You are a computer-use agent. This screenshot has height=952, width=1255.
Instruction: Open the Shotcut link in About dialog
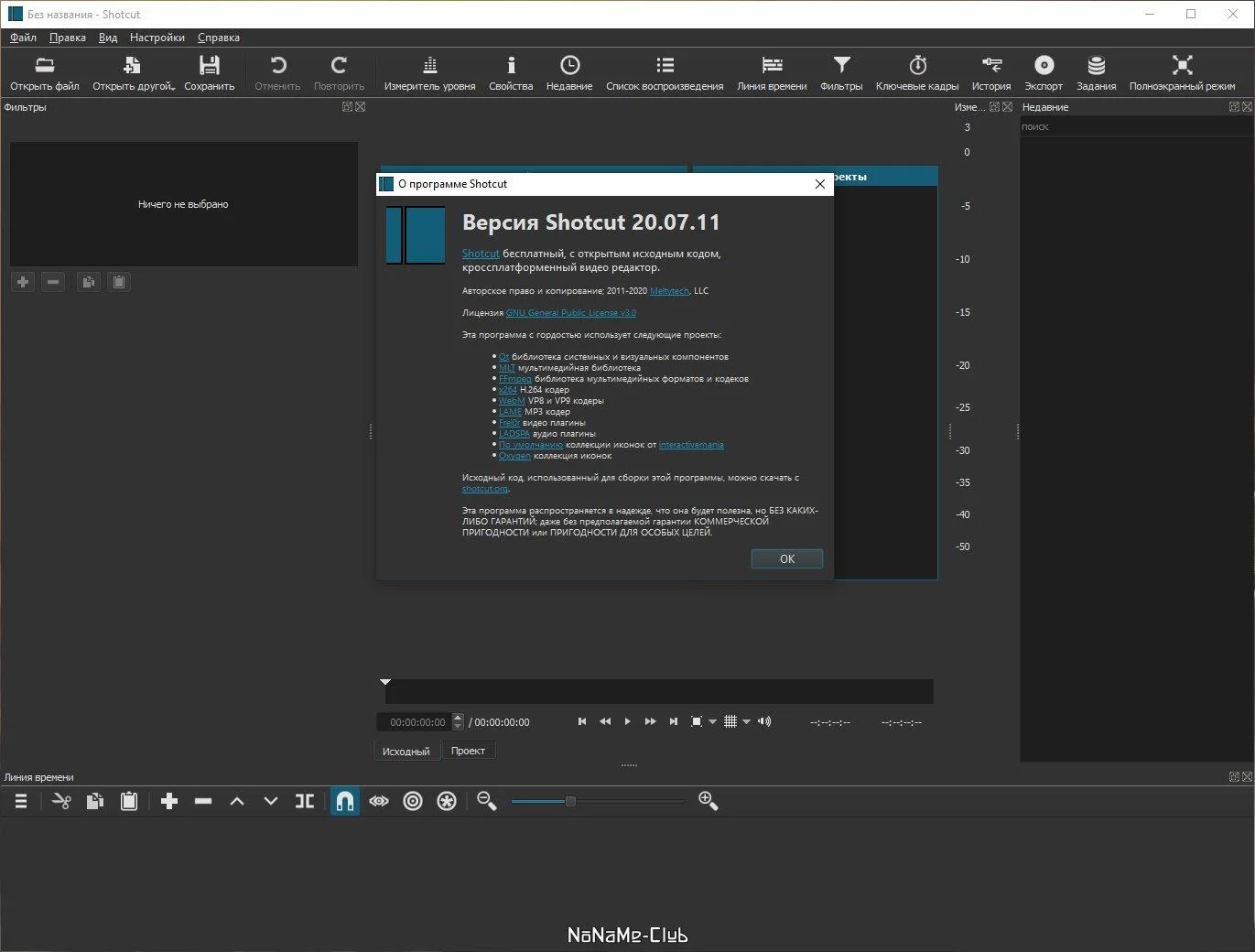coord(481,254)
